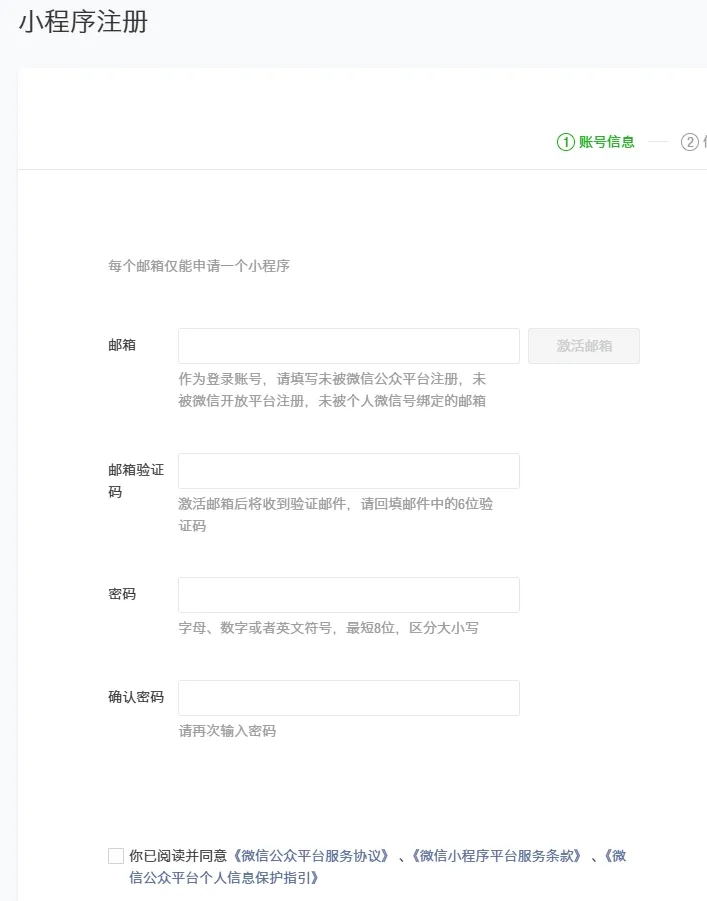Open the 微信公众平台服务协议 link
The width and height of the screenshot is (707, 901).
click(x=310, y=856)
